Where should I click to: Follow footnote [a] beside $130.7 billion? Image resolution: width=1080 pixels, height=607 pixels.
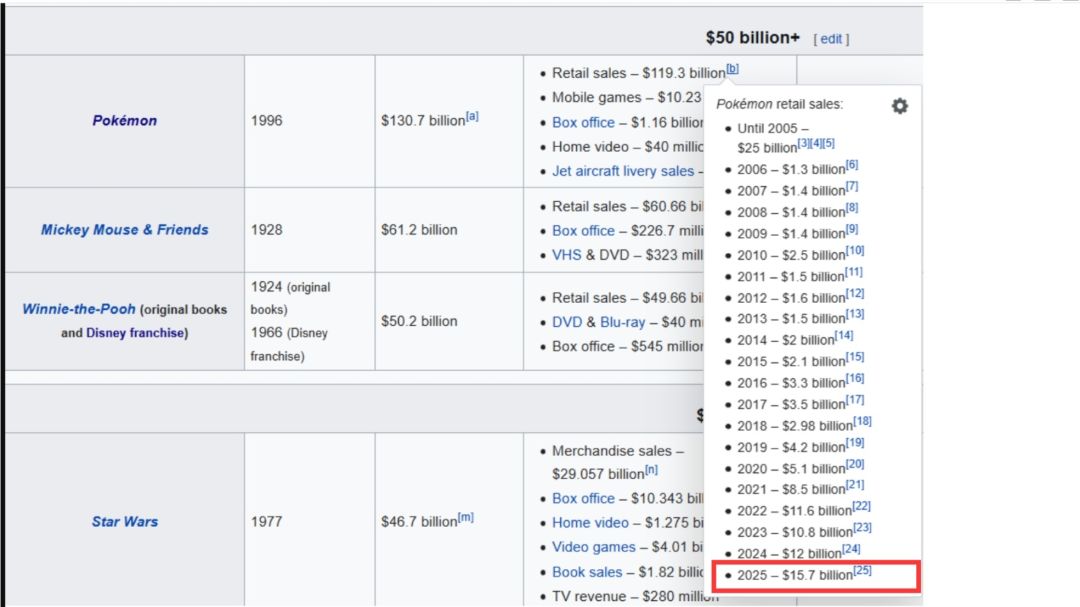[472, 116]
